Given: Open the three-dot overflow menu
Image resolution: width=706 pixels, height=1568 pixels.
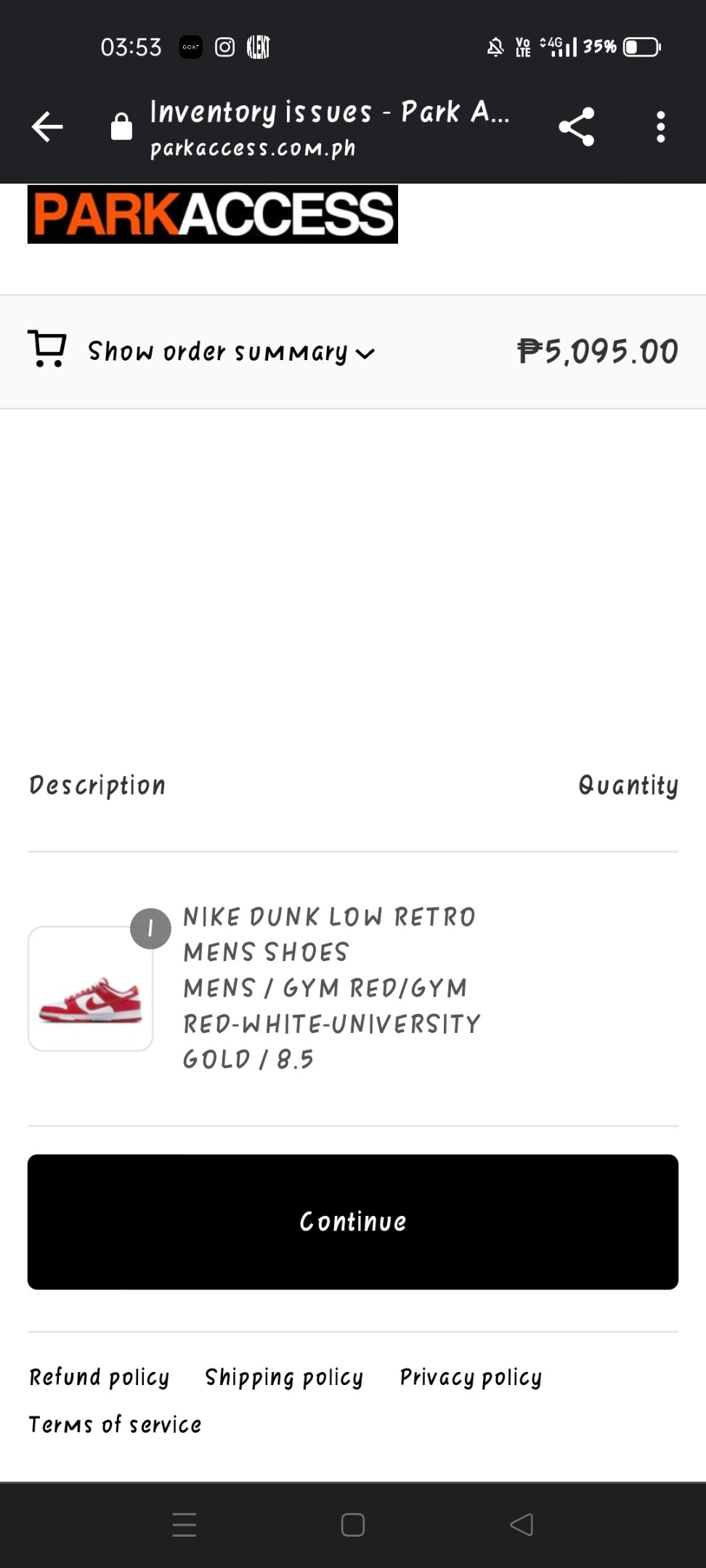Looking at the screenshot, I should click(x=660, y=127).
